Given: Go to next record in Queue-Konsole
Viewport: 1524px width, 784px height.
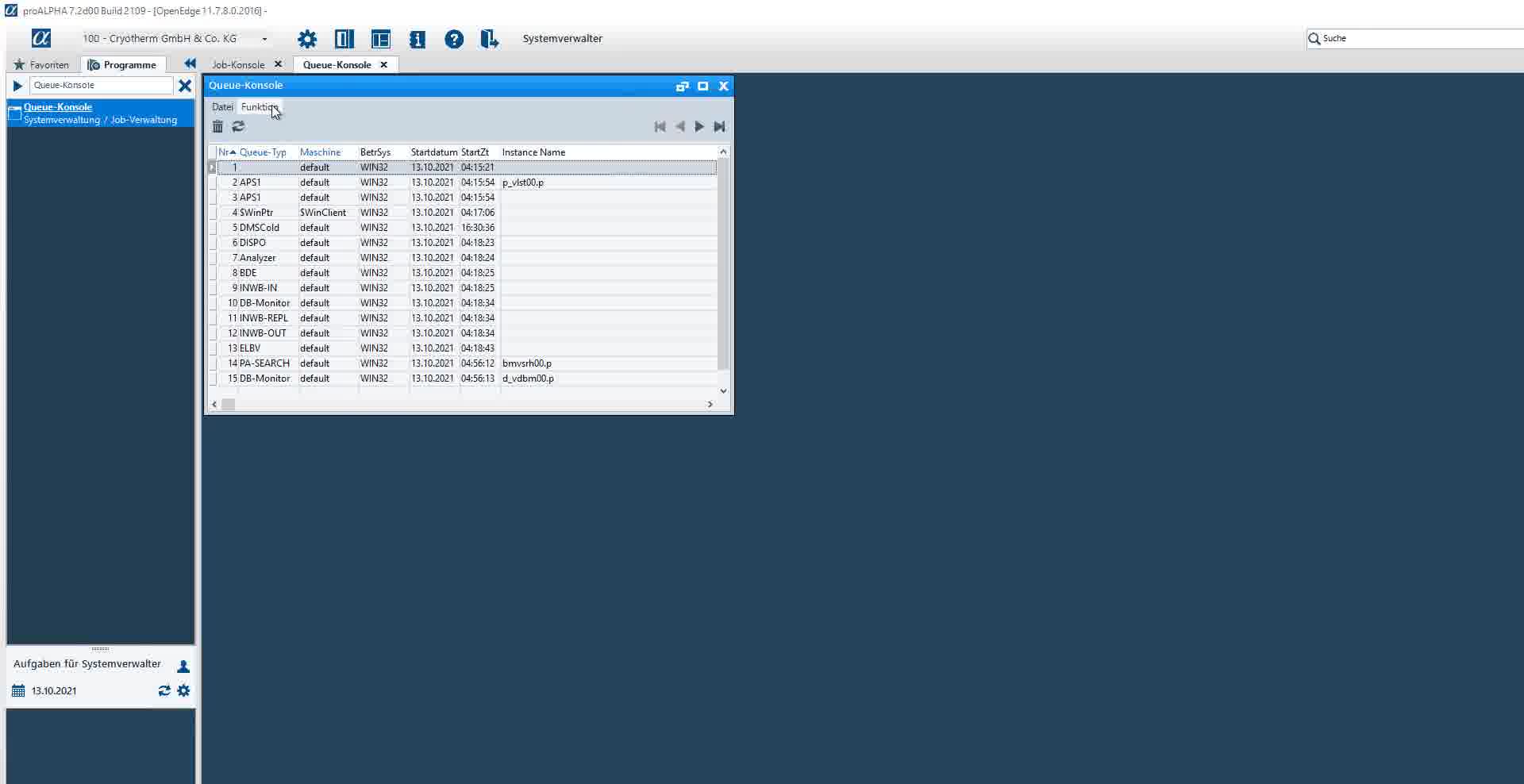Looking at the screenshot, I should pos(699,126).
